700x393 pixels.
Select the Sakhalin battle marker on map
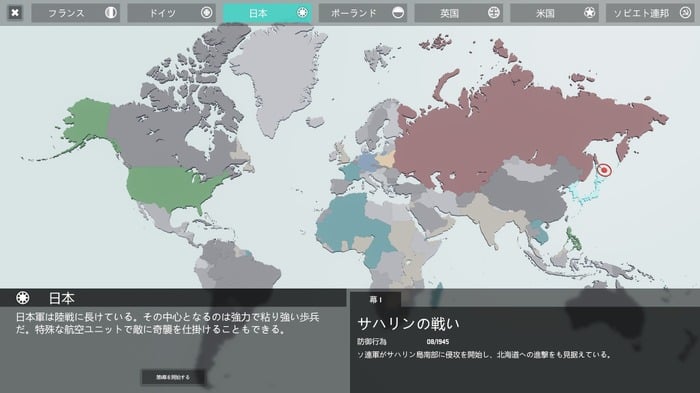(x=604, y=170)
